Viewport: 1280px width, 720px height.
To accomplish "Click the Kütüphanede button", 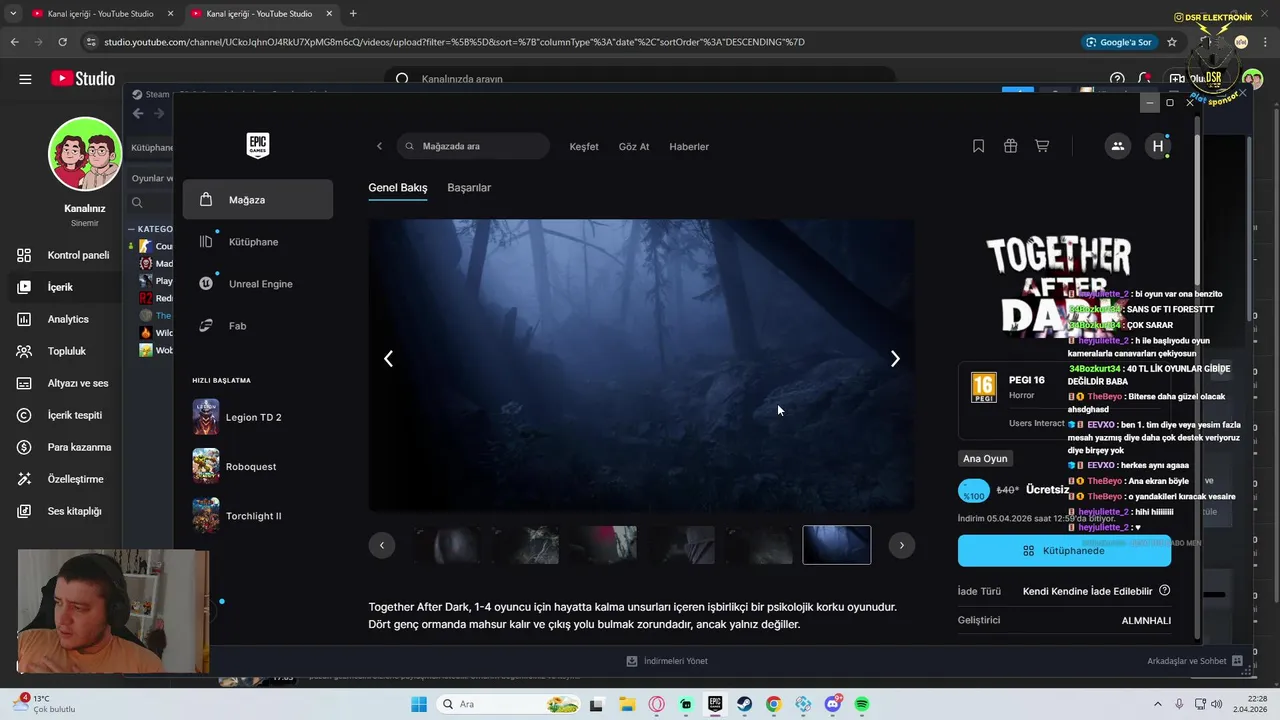I will [x=1064, y=551].
